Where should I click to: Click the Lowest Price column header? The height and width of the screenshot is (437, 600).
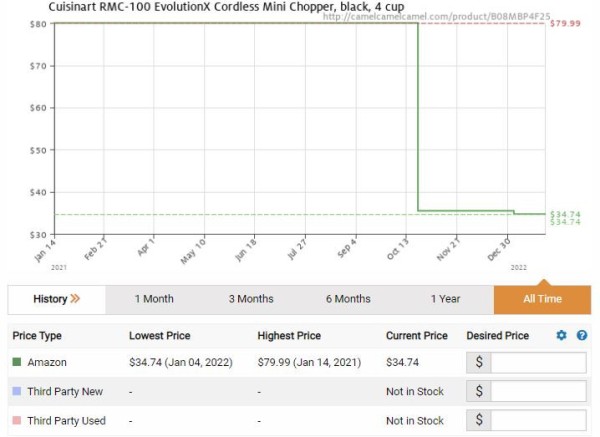[160, 336]
